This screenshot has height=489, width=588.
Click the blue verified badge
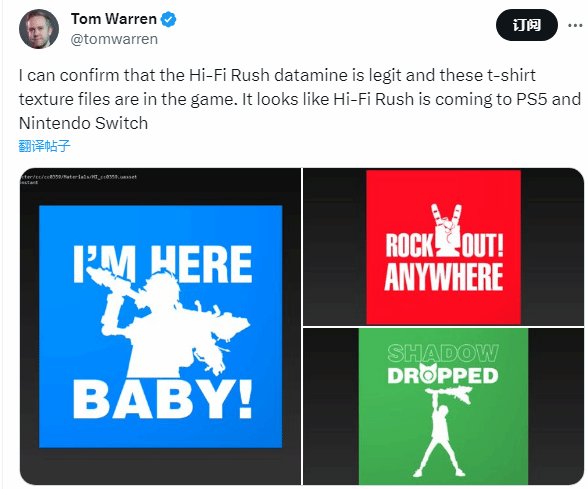(x=169, y=19)
